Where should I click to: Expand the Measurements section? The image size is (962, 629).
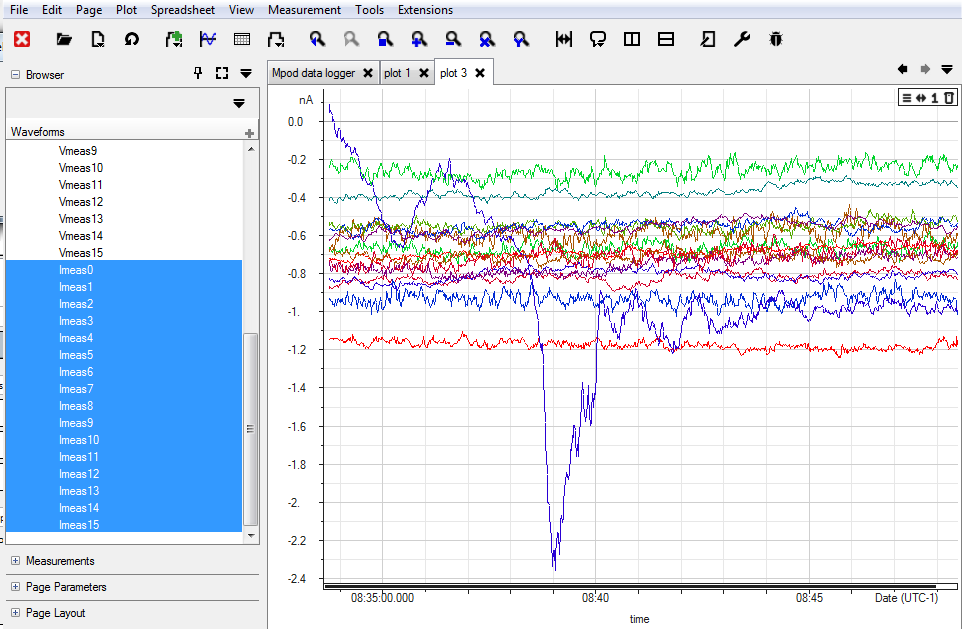pos(15,560)
